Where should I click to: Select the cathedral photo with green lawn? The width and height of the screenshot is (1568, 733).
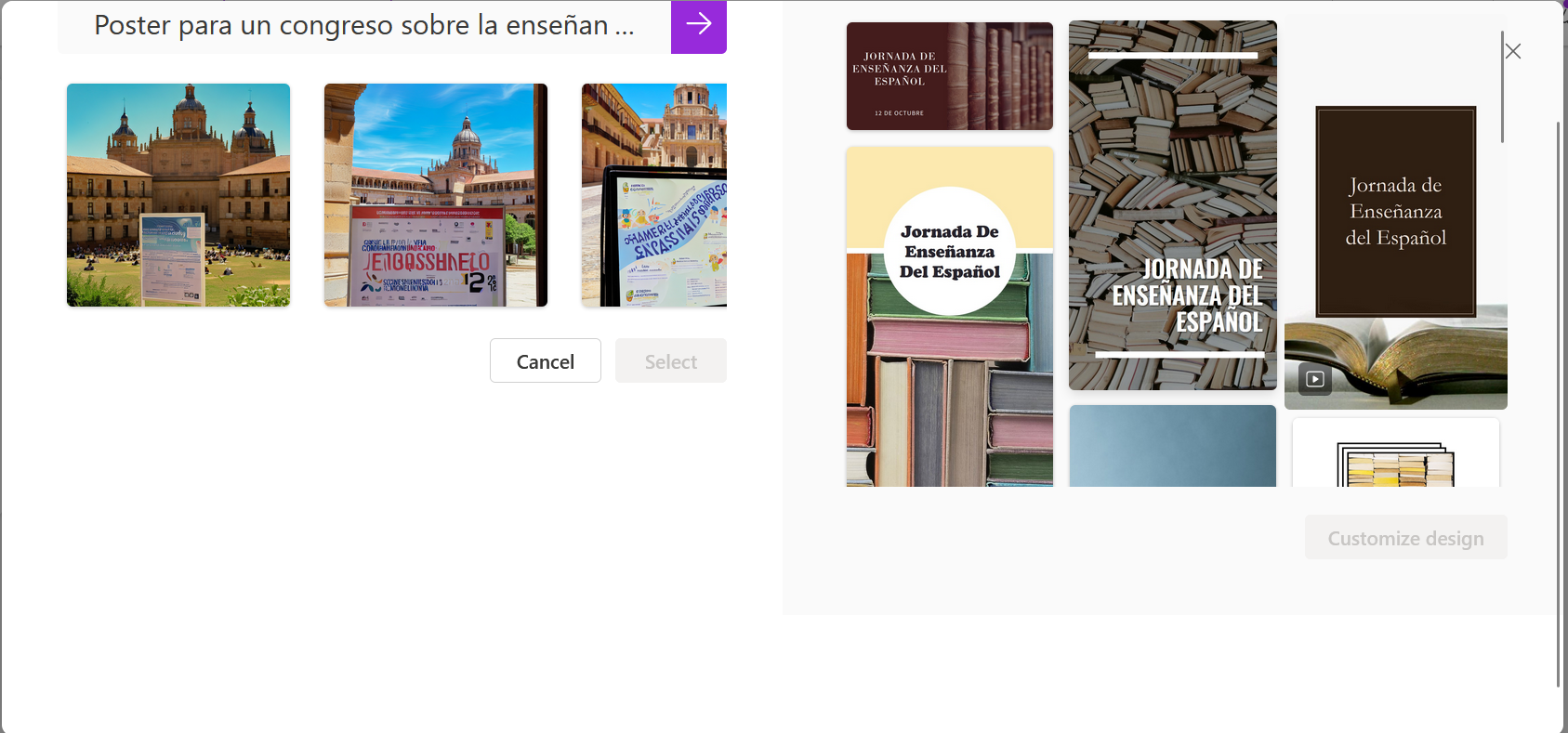click(178, 195)
